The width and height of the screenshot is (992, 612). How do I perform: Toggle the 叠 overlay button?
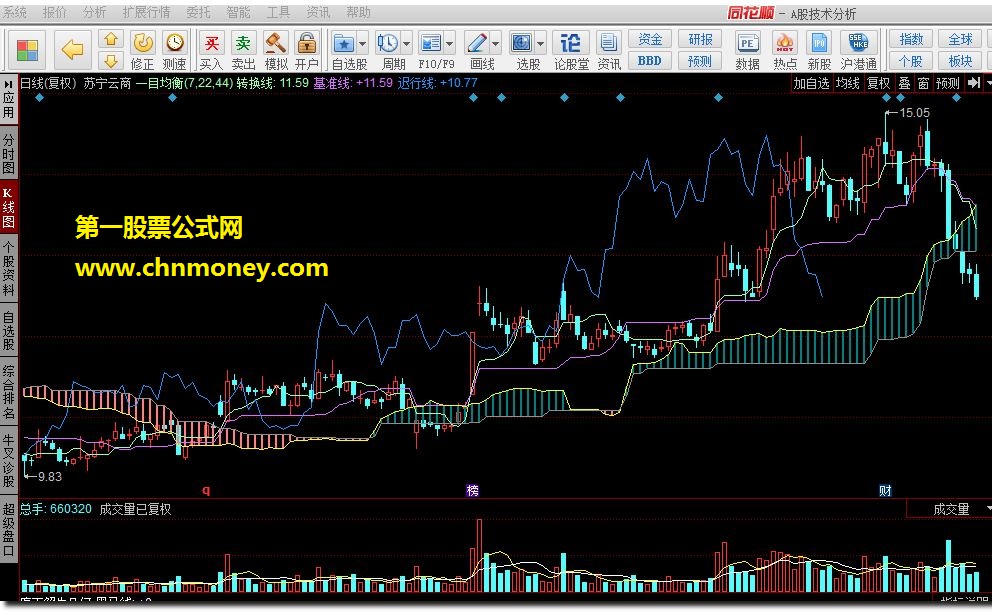[x=905, y=84]
